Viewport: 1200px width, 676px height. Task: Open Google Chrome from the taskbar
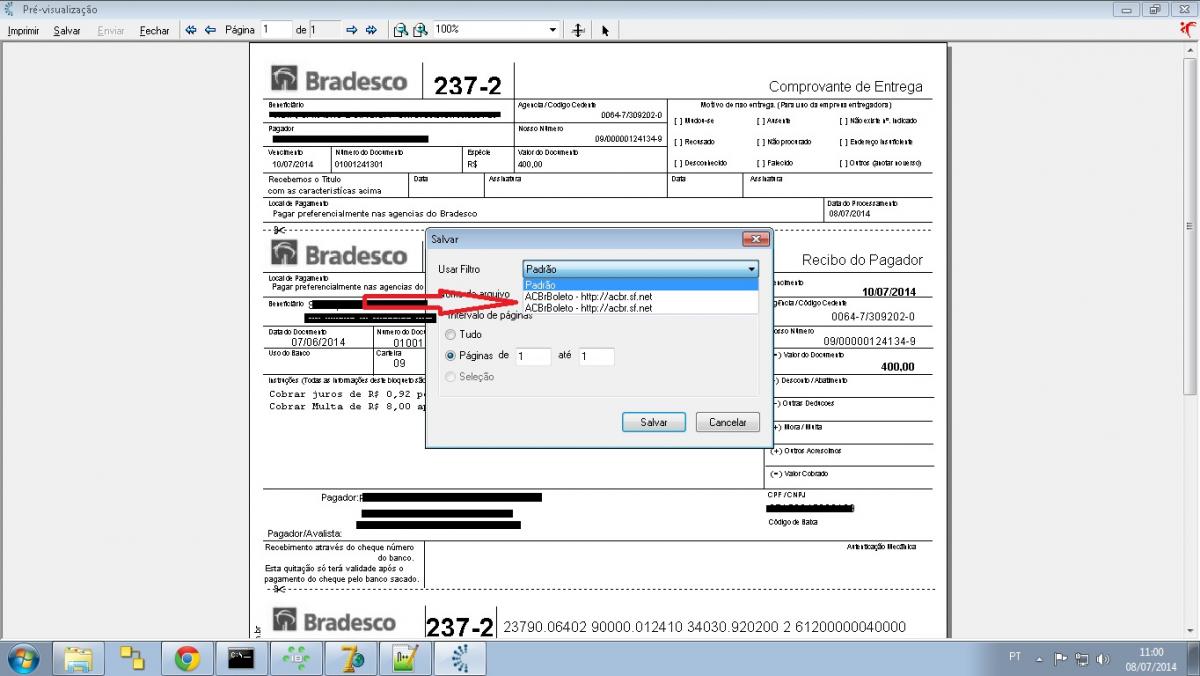tap(186, 657)
